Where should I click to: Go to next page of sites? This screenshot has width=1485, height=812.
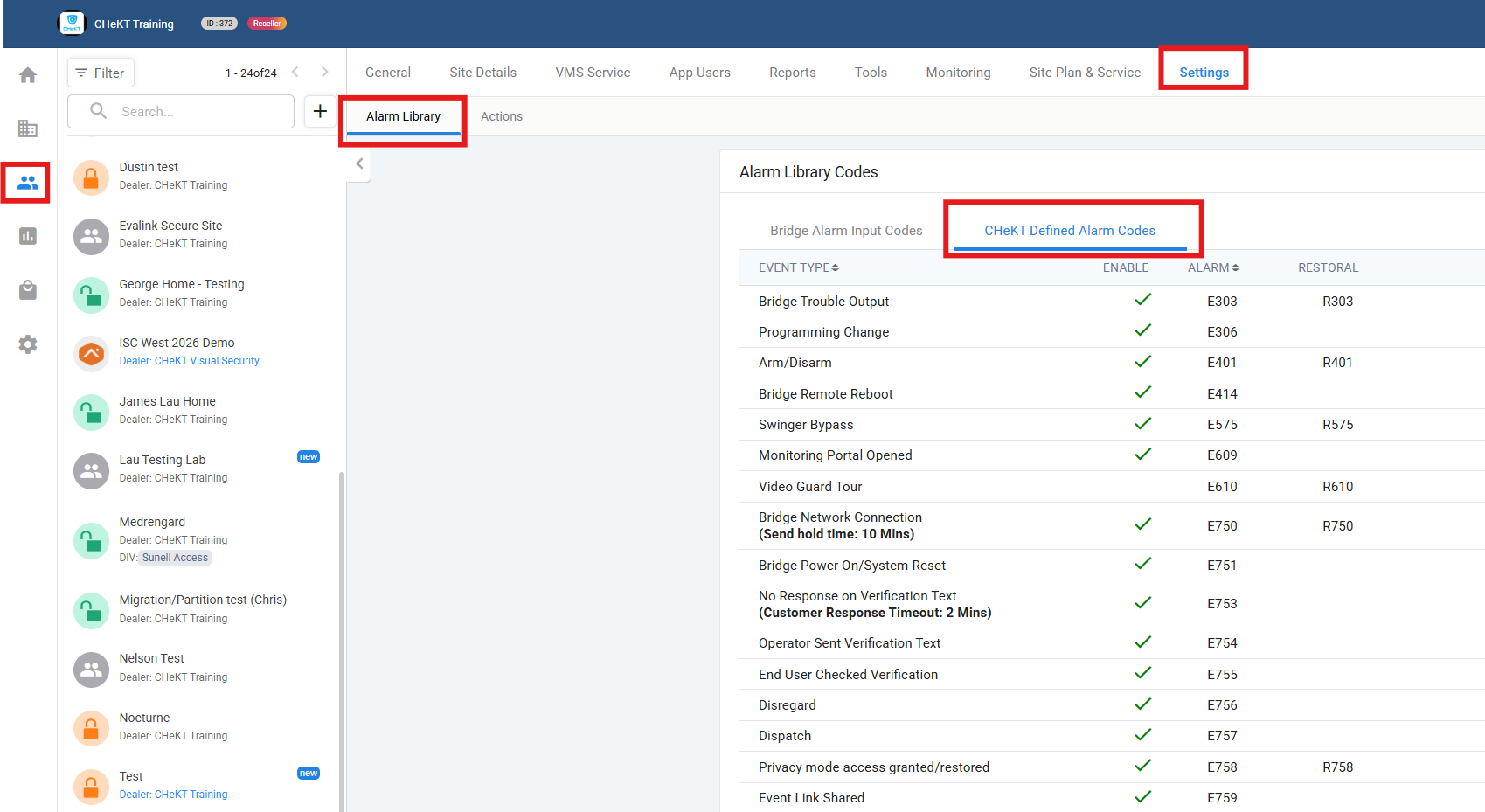[x=324, y=72]
